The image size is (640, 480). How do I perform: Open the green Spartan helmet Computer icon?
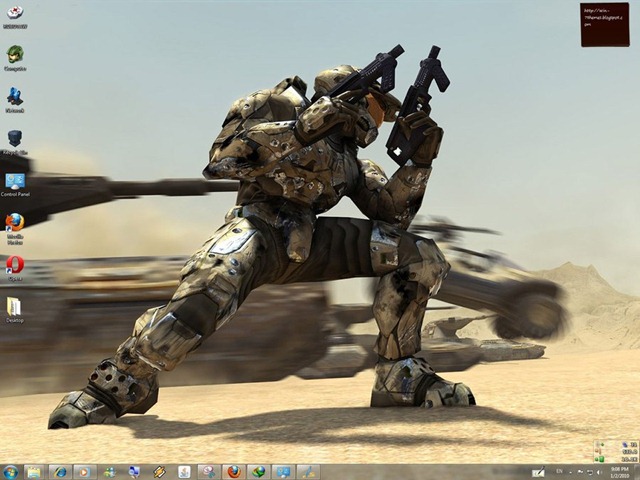(x=15, y=58)
